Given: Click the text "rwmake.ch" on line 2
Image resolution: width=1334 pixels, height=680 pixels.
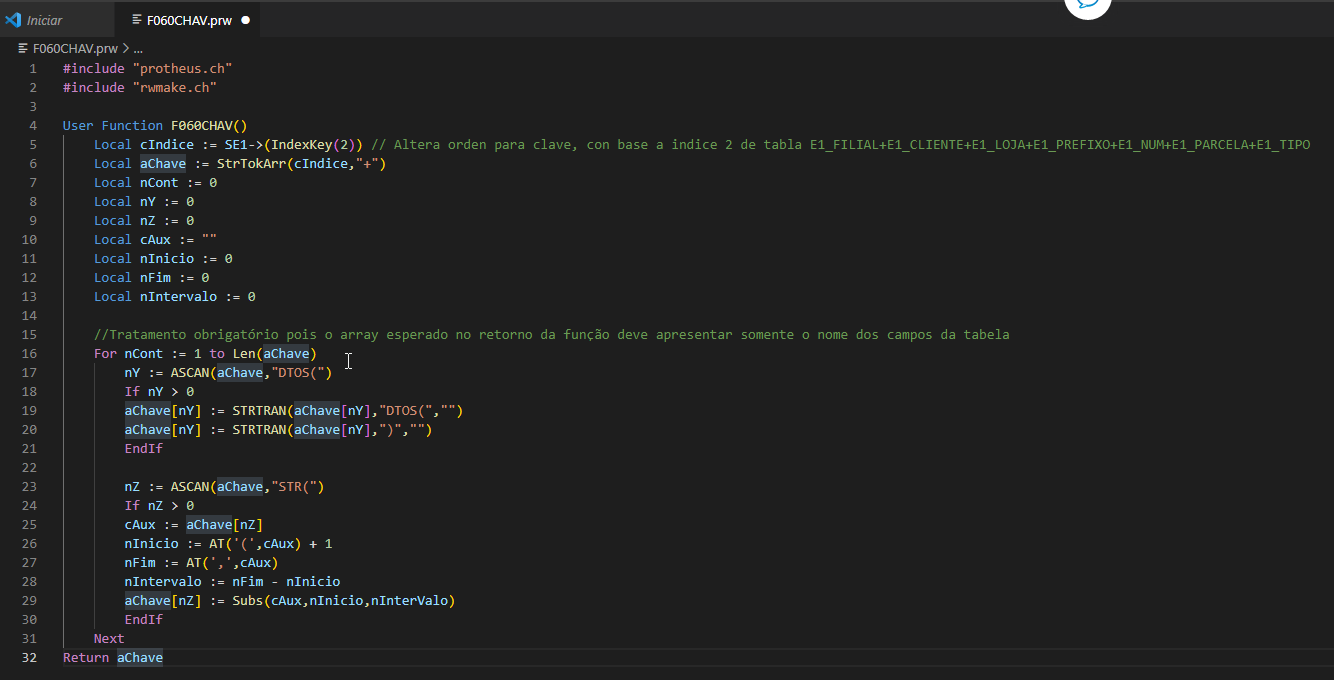Looking at the screenshot, I should point(175,87).
